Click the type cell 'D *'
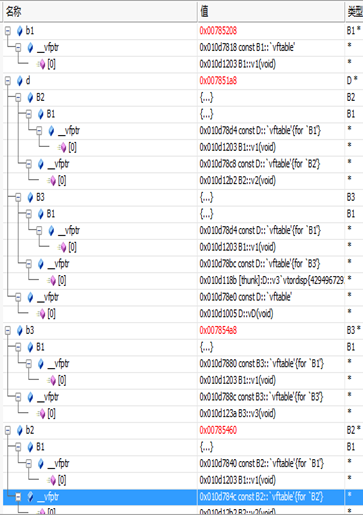363x515 pixels. (x=352, y=81)
